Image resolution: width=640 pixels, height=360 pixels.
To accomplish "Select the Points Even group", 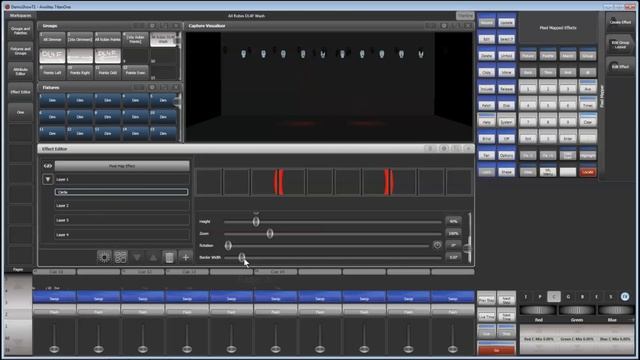I will click(136, 72).
